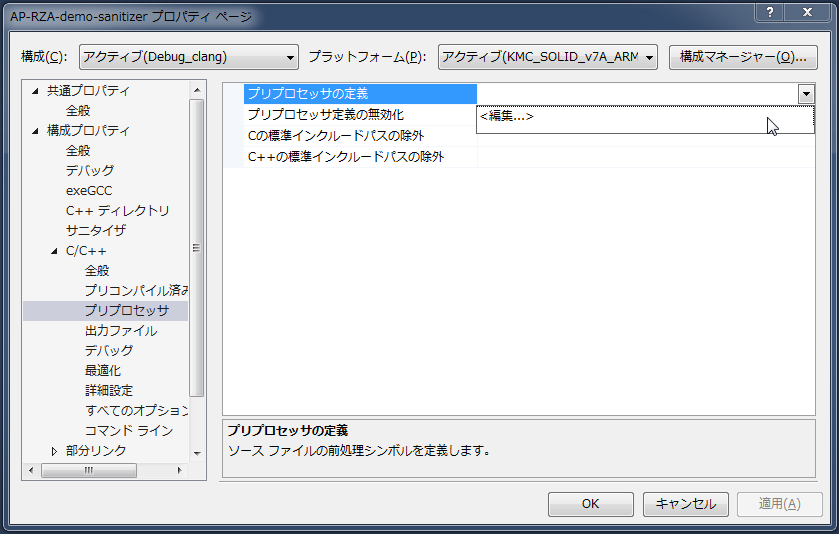Select C++ ディレクトリ tree item
The width and height of the screenshot is (839, 534).
117,210
